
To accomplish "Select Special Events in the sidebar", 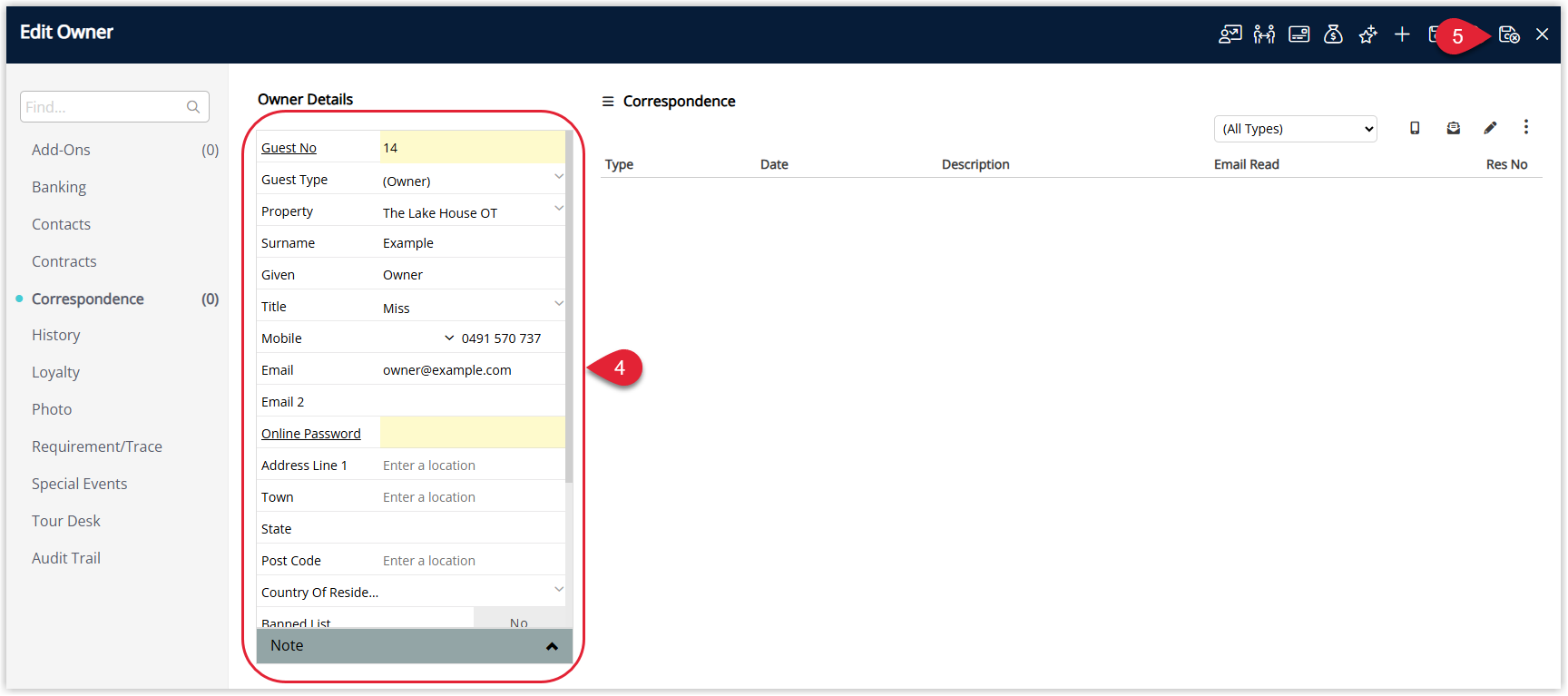I will tap(79, 484).
